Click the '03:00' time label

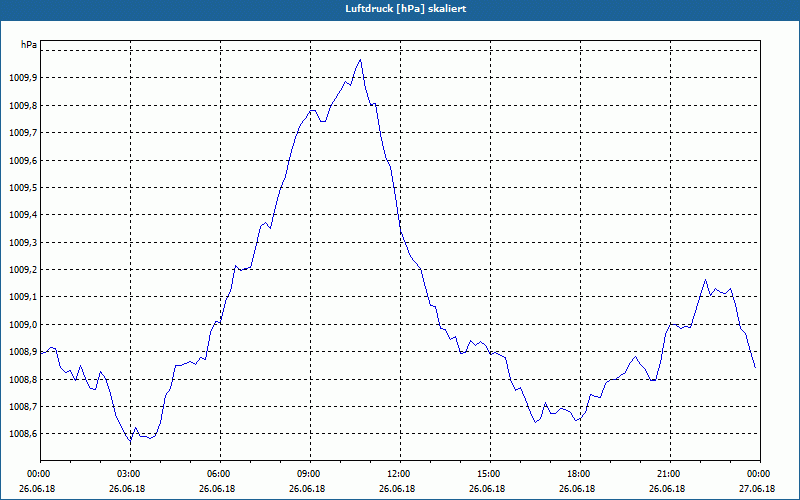pyautogui.click(x=128, y=474)
